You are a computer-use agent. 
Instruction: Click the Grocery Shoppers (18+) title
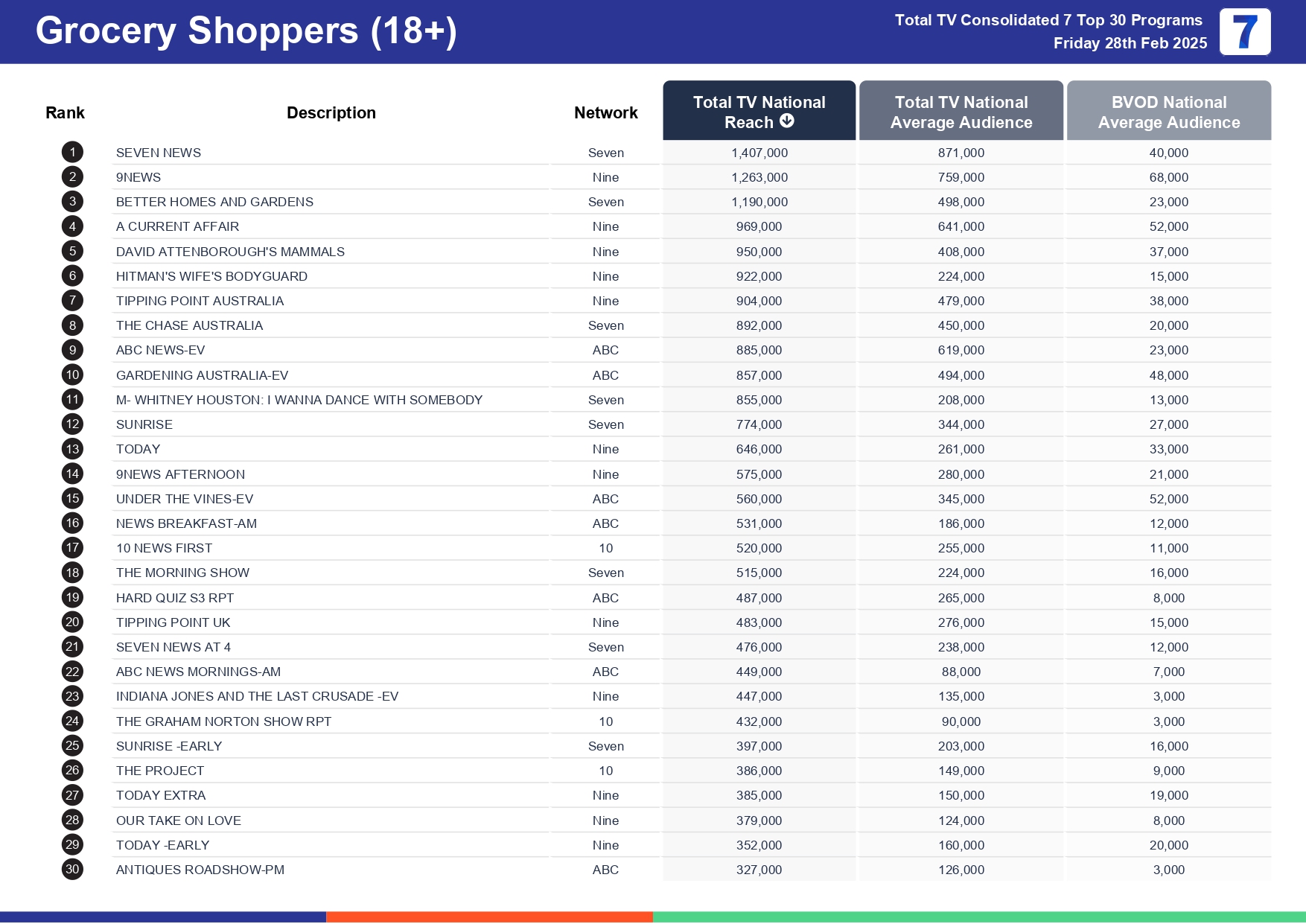tap(246, 31)
